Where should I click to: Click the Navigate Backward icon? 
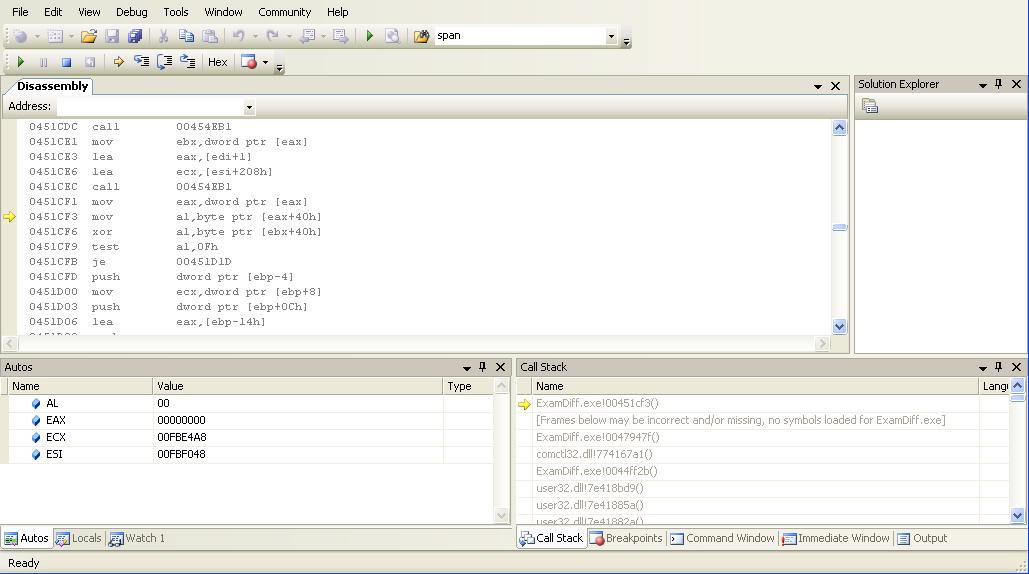pyautogui.click(x=307, y=36)
